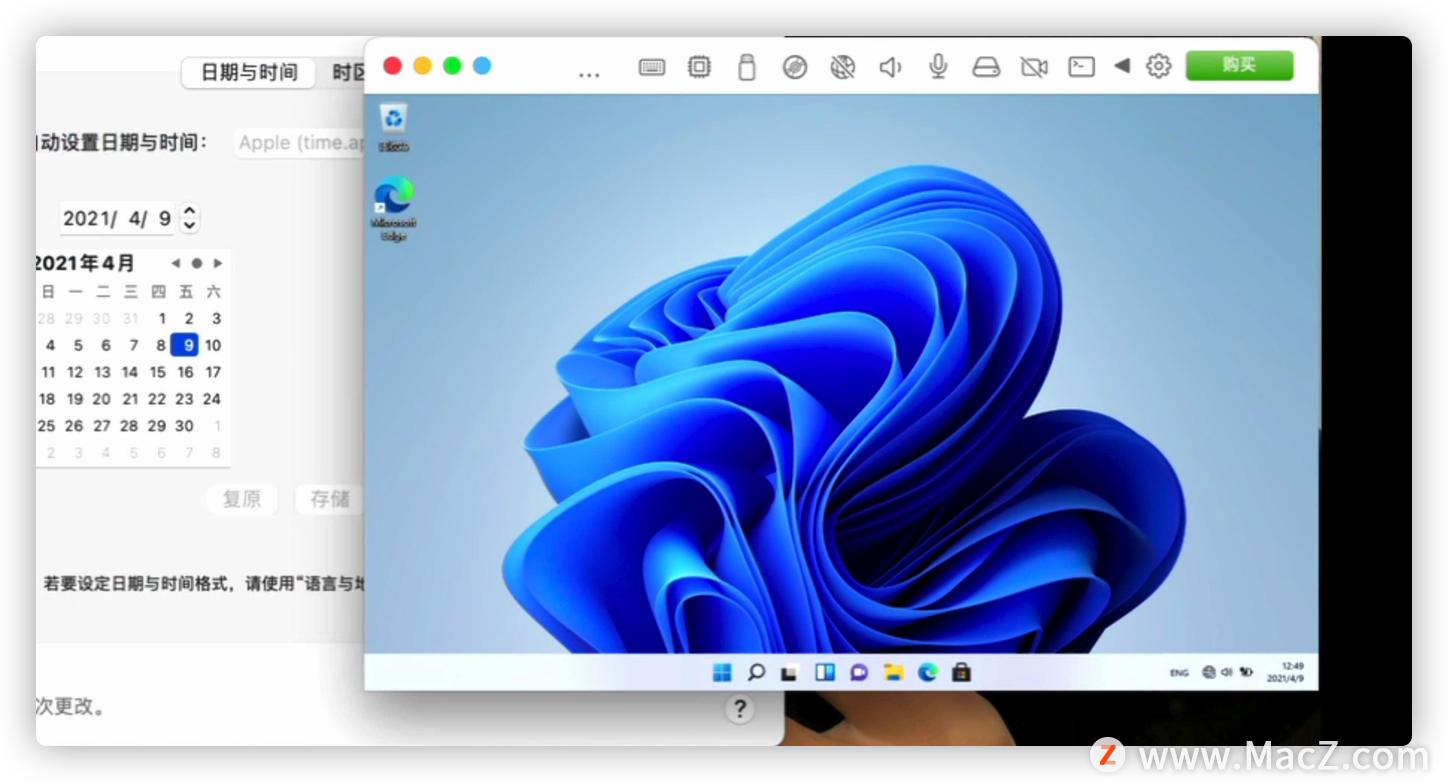Image resolution: width=1448 pixels, height=782 pixels.
Task: Select the 日期与时间 tab
Action: coord(247,72)
